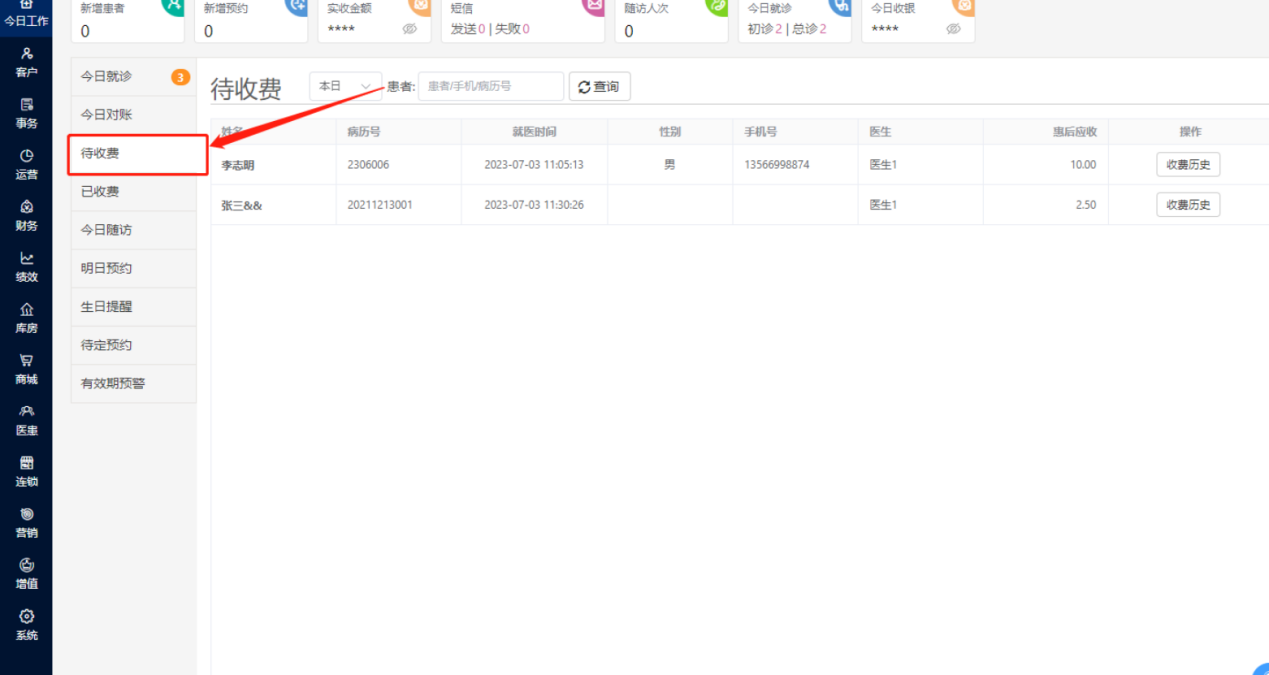
Task: Click the 实收金额 card icon
Action: point(420,6)
